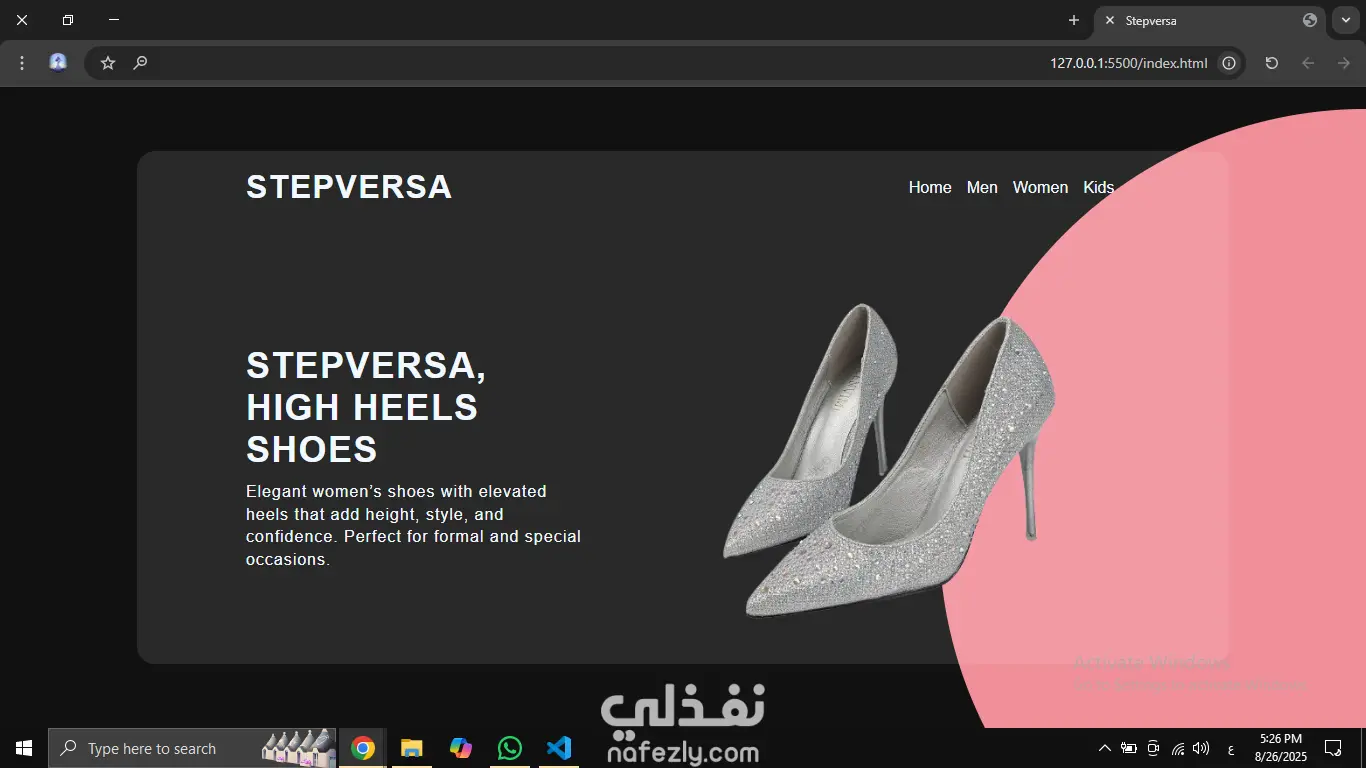Close the Chrome window
Image resolution: width=1366 pixels, height=768 pixels.
[x=22, y=20]
